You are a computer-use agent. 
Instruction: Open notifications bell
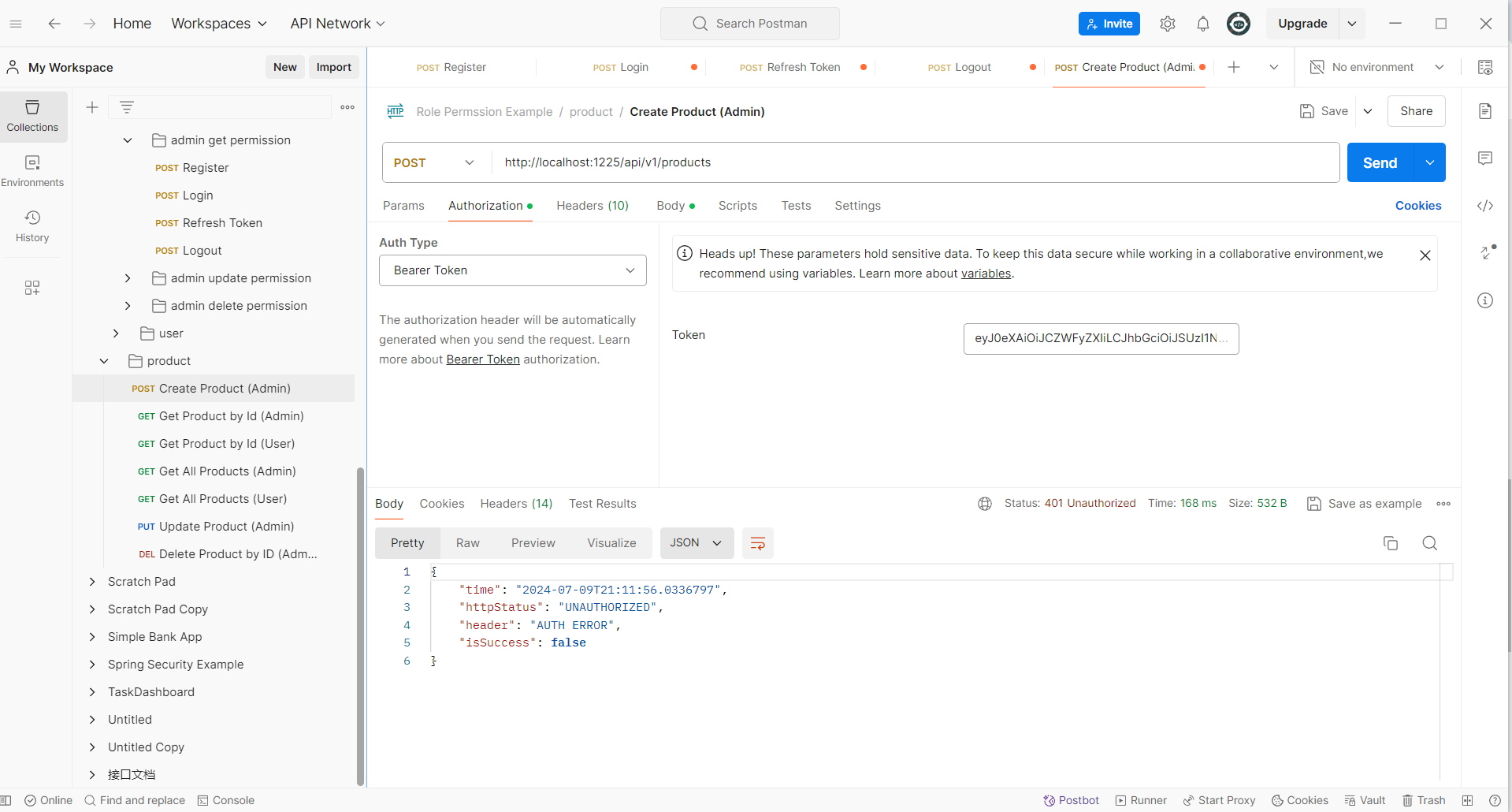[1203, 24]
